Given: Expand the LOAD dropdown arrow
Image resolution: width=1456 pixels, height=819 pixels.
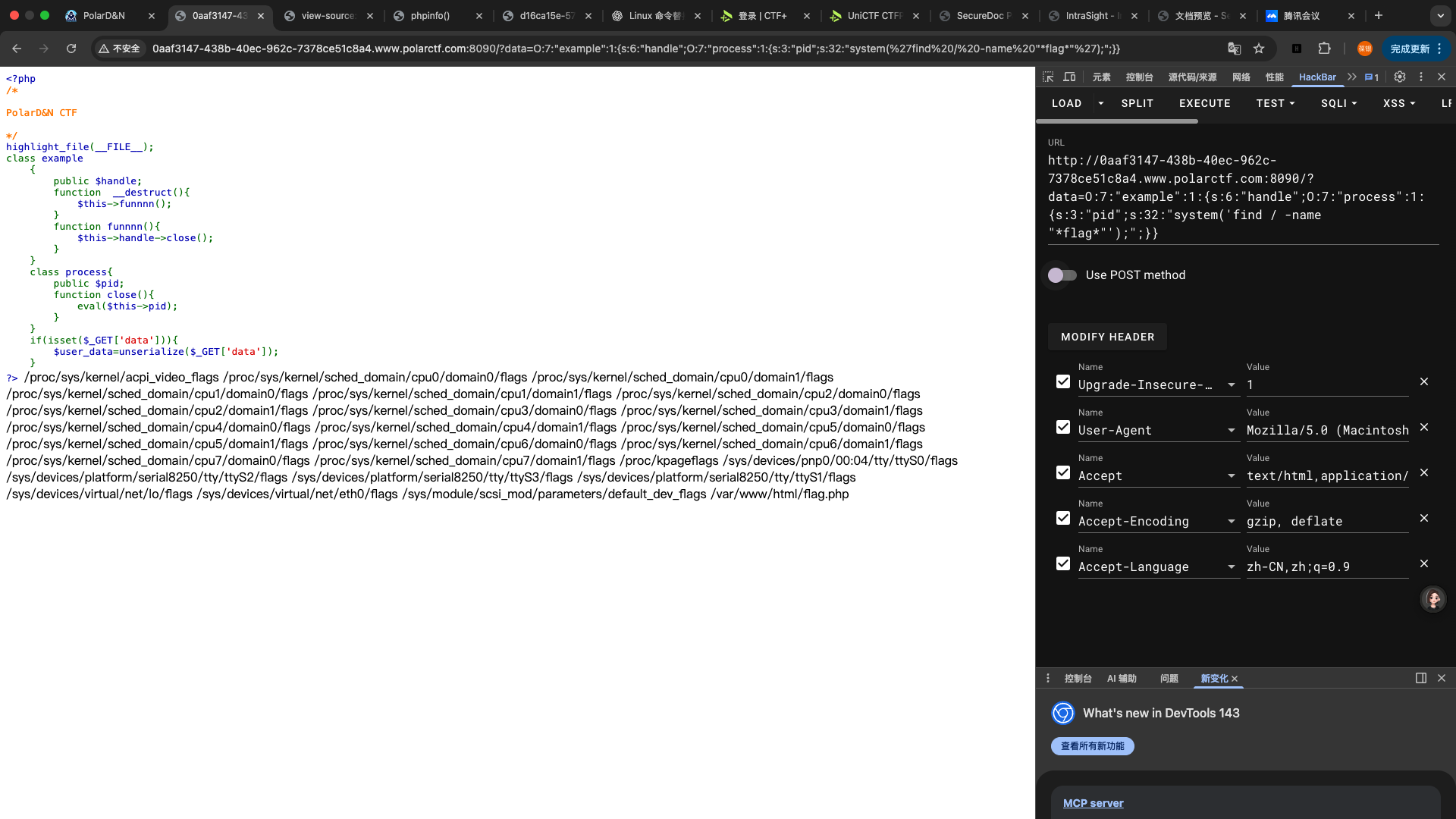Looking at the screenshot, I should coord(1100,103).
